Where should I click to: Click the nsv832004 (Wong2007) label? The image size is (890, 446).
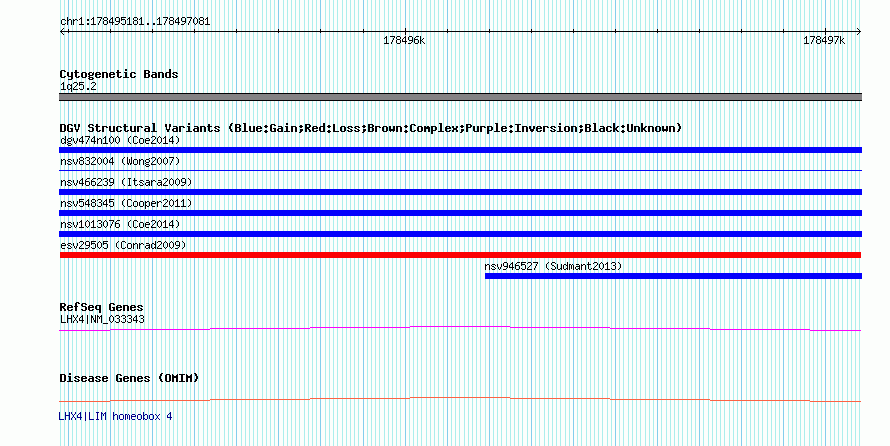120,161
